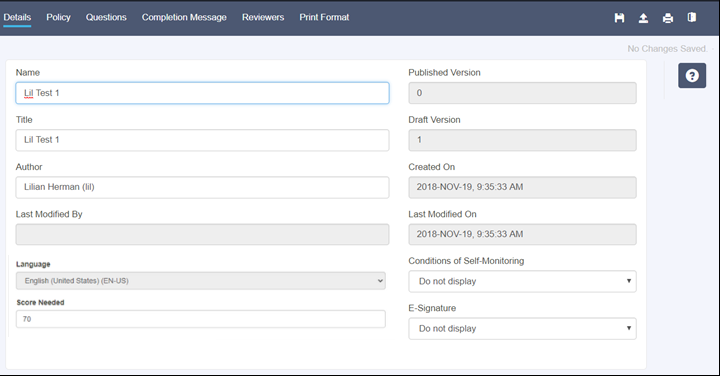Click the Publish upload arrow icon
The width and height of the screenshot is (720, 376).
(x=643, y=17)
